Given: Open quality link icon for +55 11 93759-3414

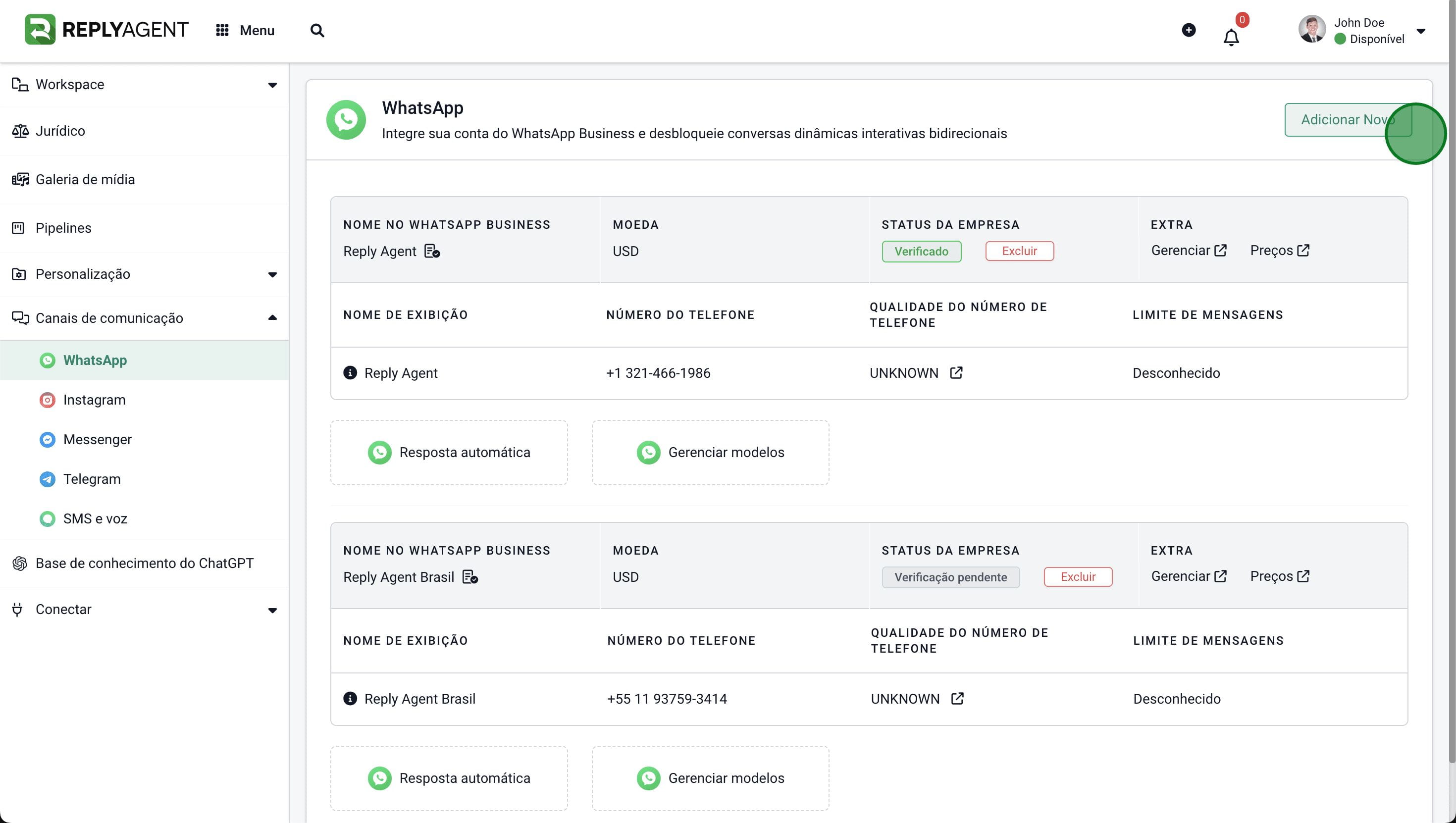Looking at the screenshot, I should coord(957,699).
